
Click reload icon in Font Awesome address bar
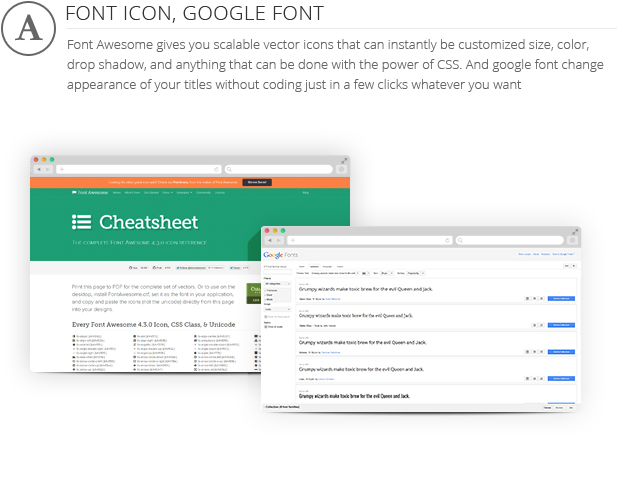[x=216, y=169]
